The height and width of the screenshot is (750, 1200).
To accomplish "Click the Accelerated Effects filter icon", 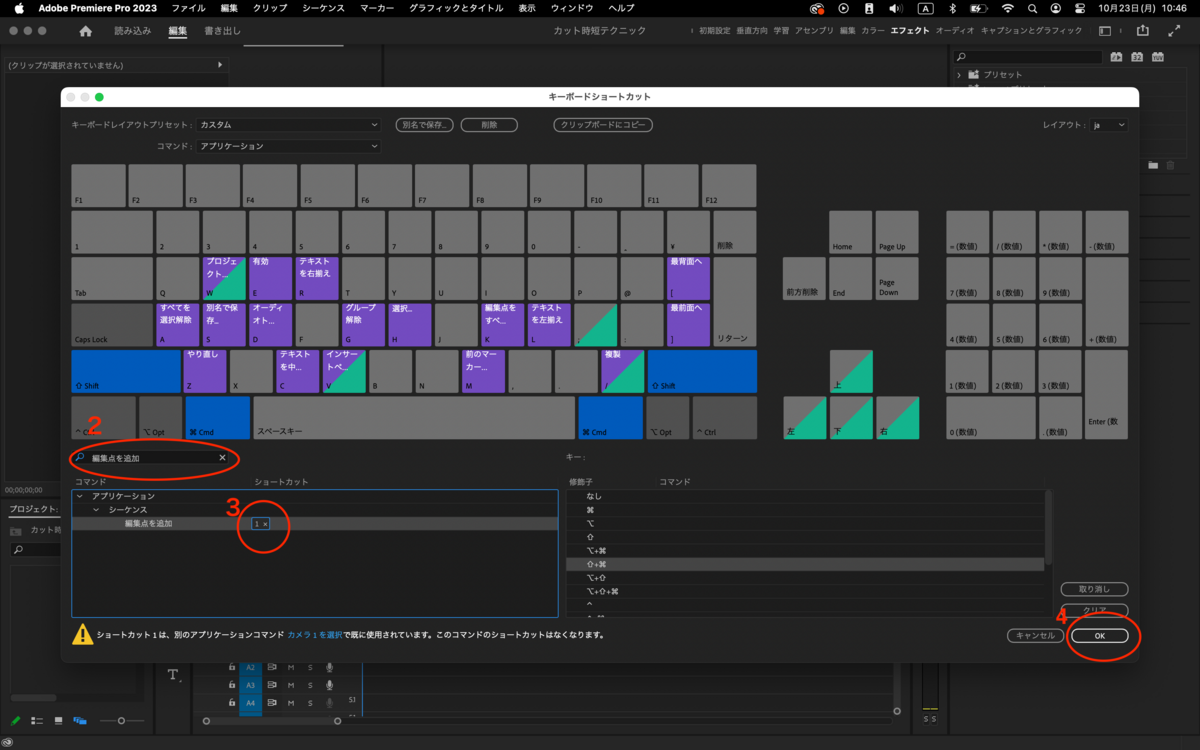I will pyautogui.click(x=1117, y=57).
